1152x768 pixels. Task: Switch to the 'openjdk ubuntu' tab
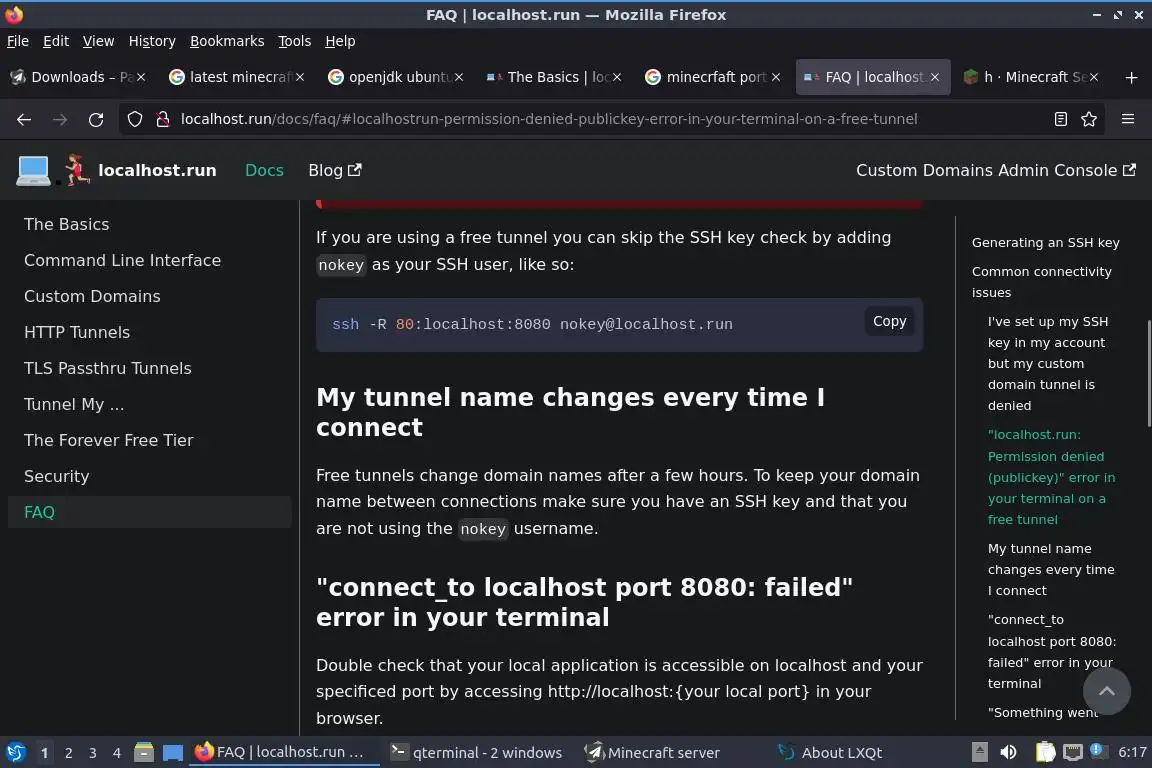coord(394,77)
